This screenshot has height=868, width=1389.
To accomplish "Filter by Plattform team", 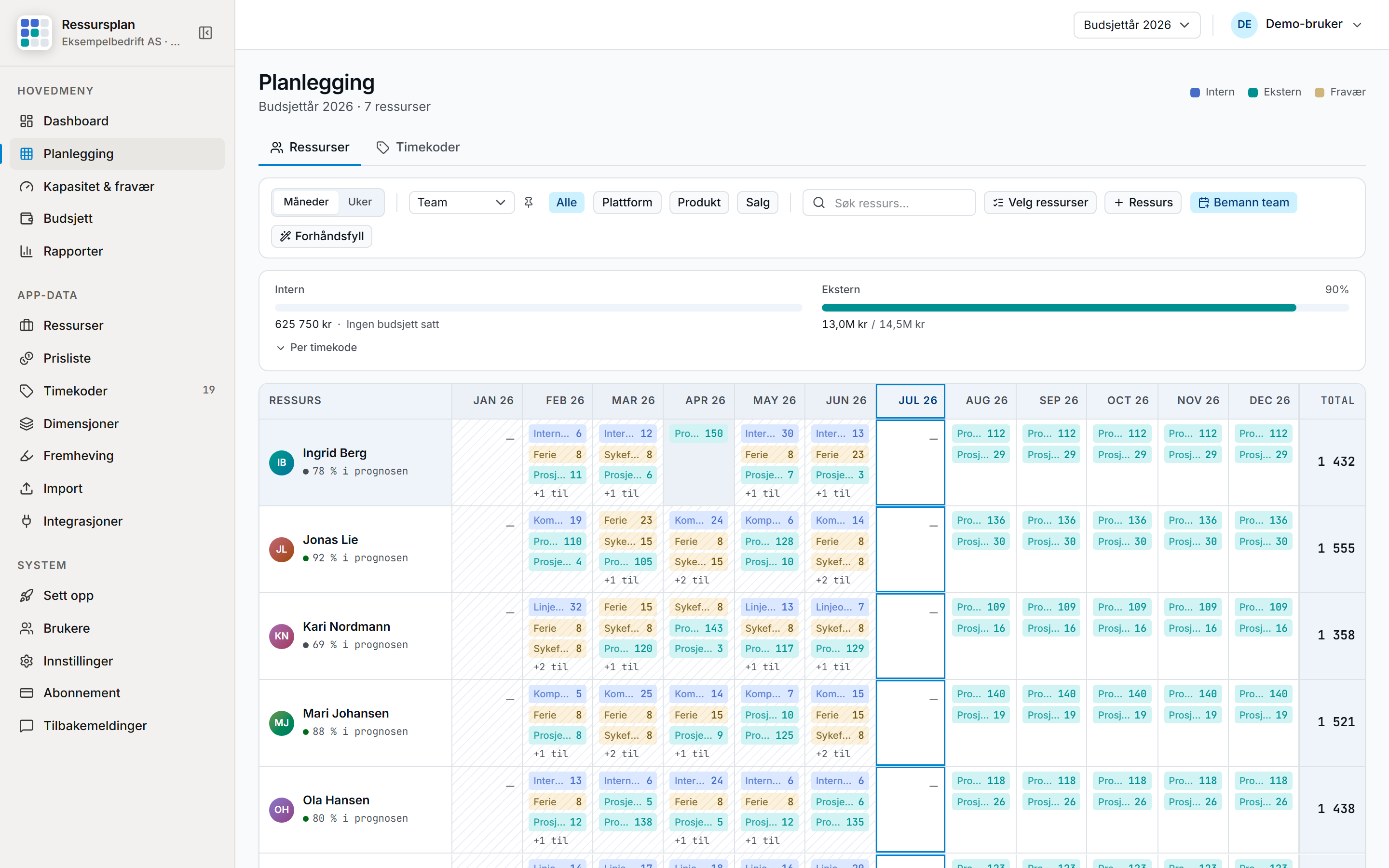I will click(627, 203).
